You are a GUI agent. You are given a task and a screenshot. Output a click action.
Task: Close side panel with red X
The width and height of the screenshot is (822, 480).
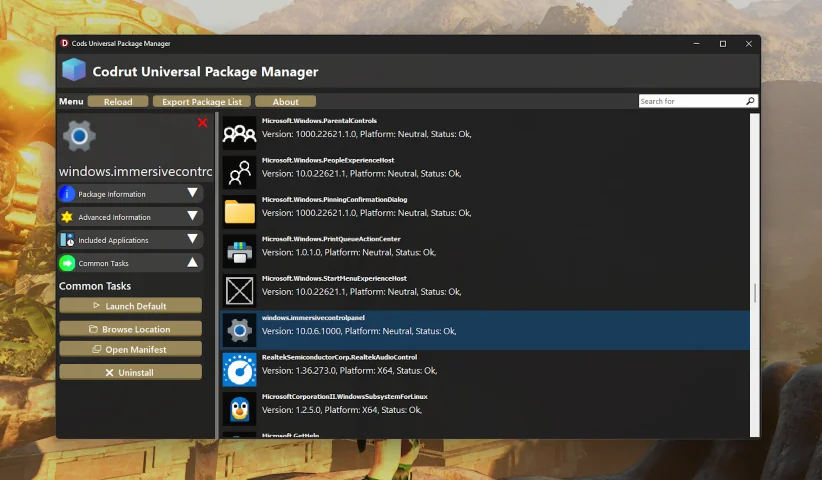202,123
